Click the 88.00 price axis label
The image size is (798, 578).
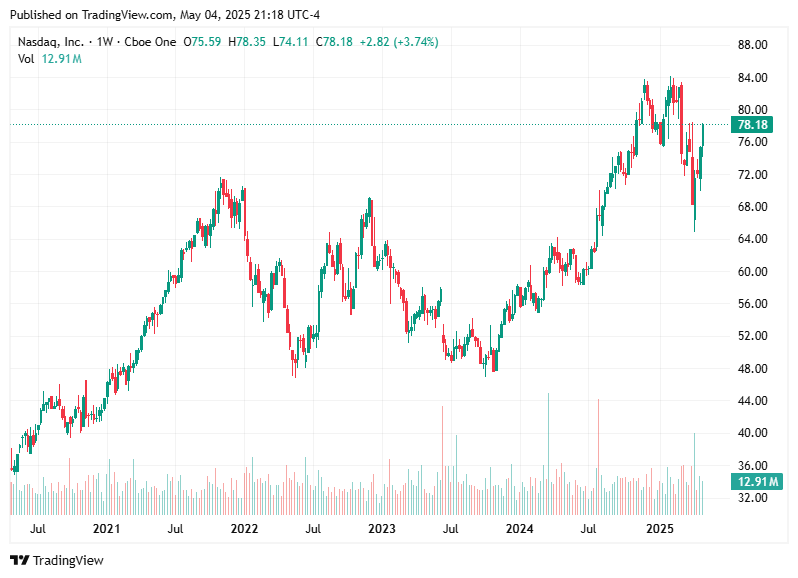click(x=752, y=45)
